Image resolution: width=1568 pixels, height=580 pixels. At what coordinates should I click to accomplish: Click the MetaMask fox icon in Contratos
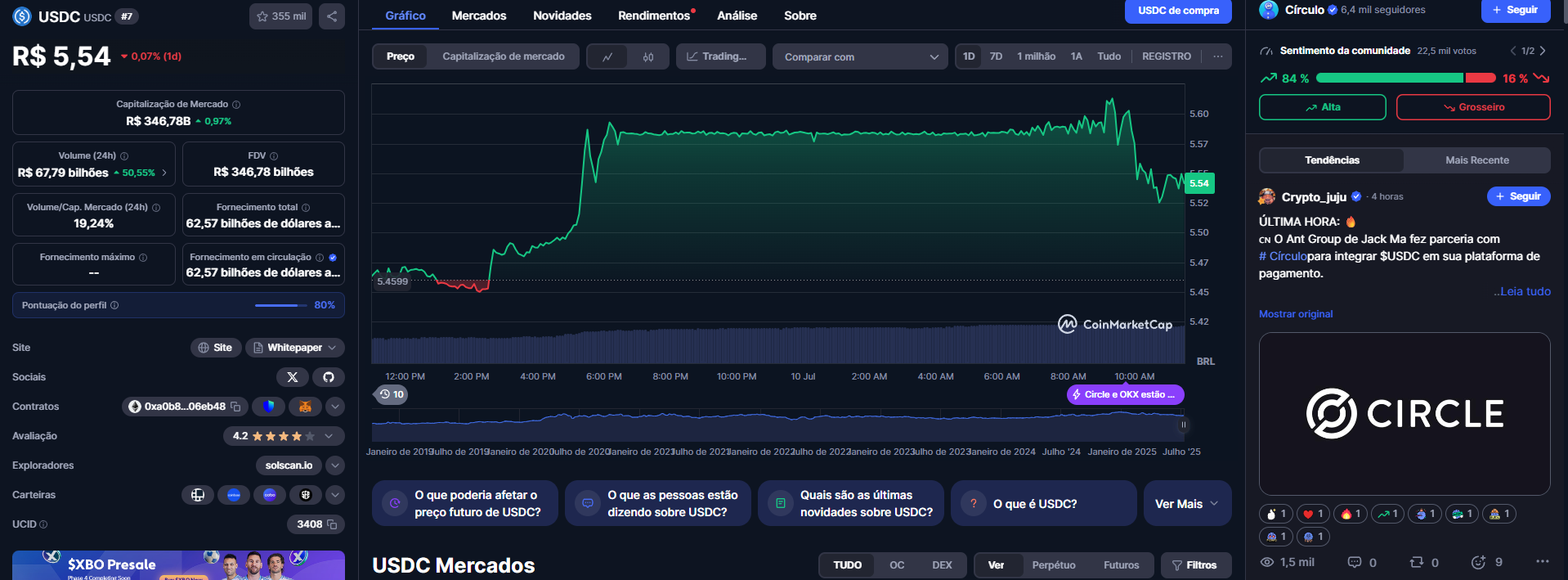tap(305, 407)
